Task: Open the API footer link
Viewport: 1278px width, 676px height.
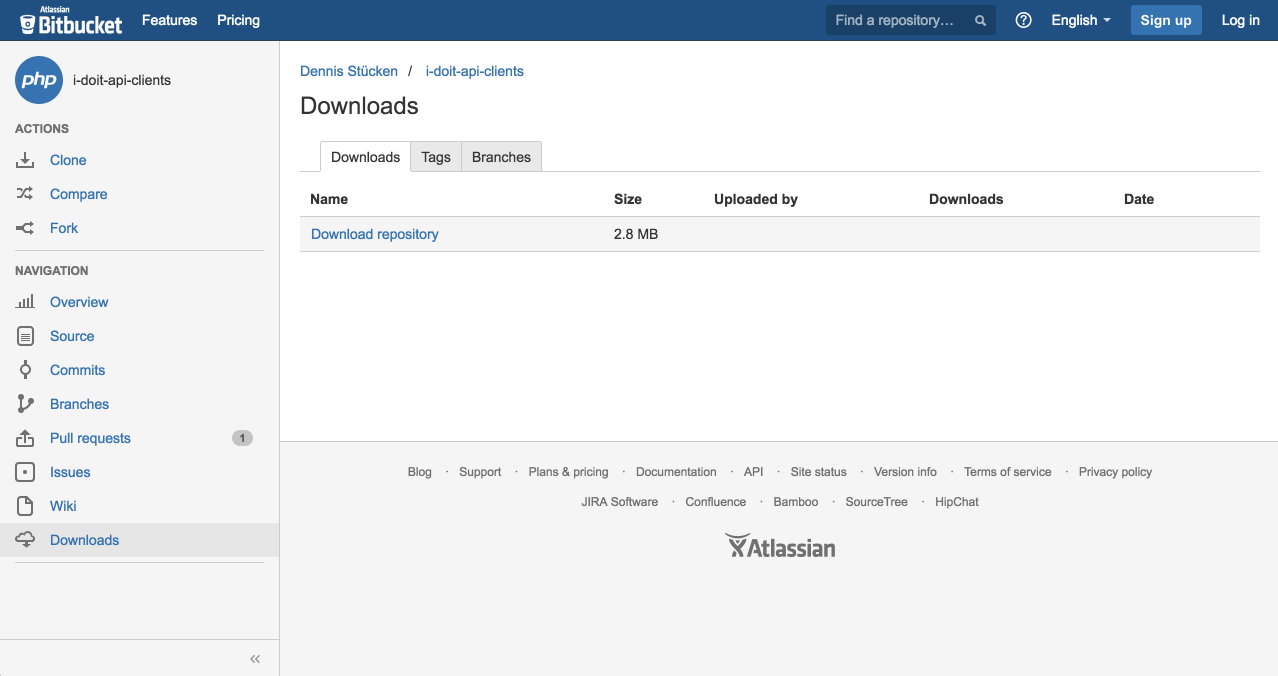Action: [x=753, y=472]
